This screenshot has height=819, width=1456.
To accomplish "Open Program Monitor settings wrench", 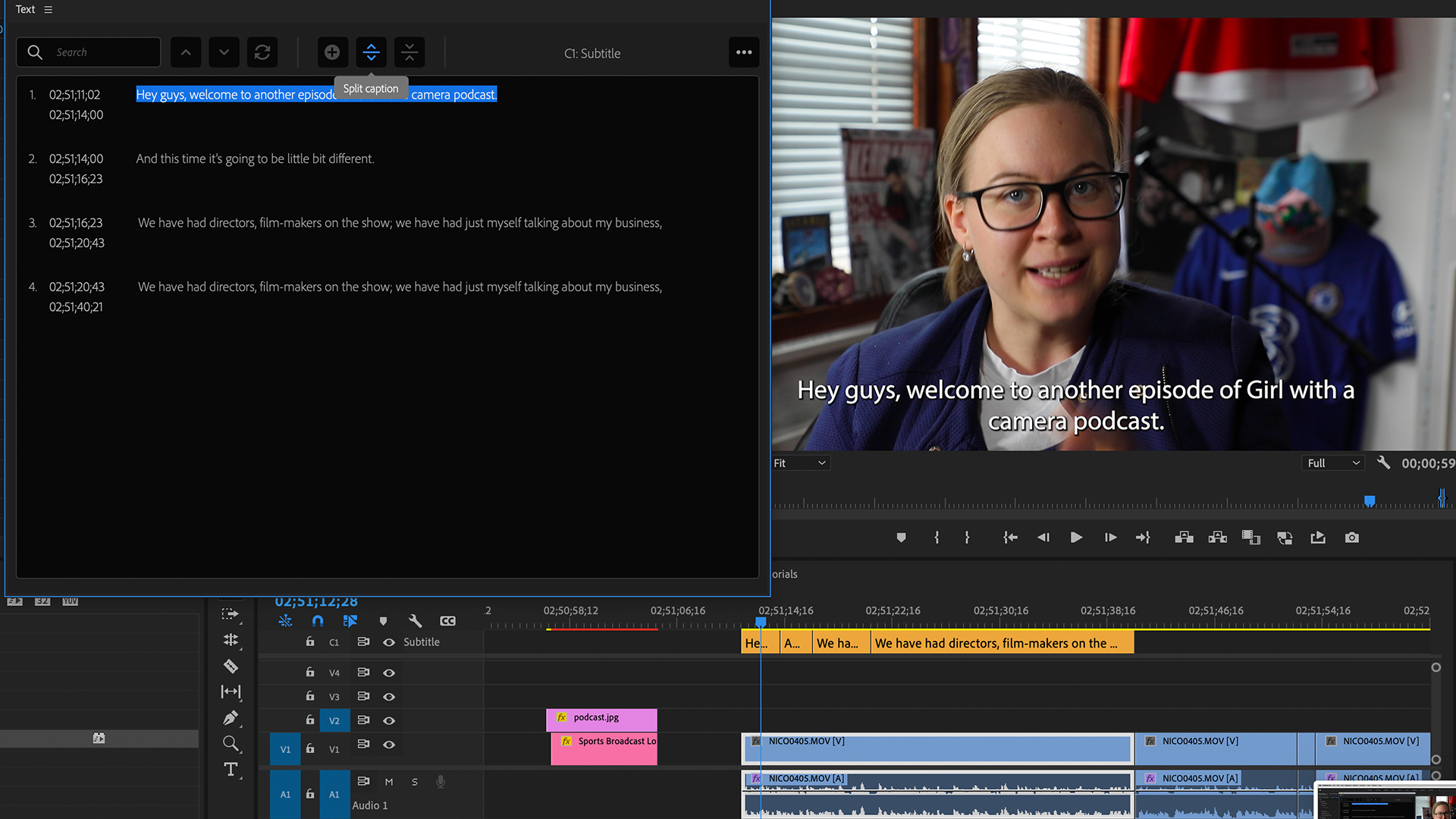I will click(1383, 463).
